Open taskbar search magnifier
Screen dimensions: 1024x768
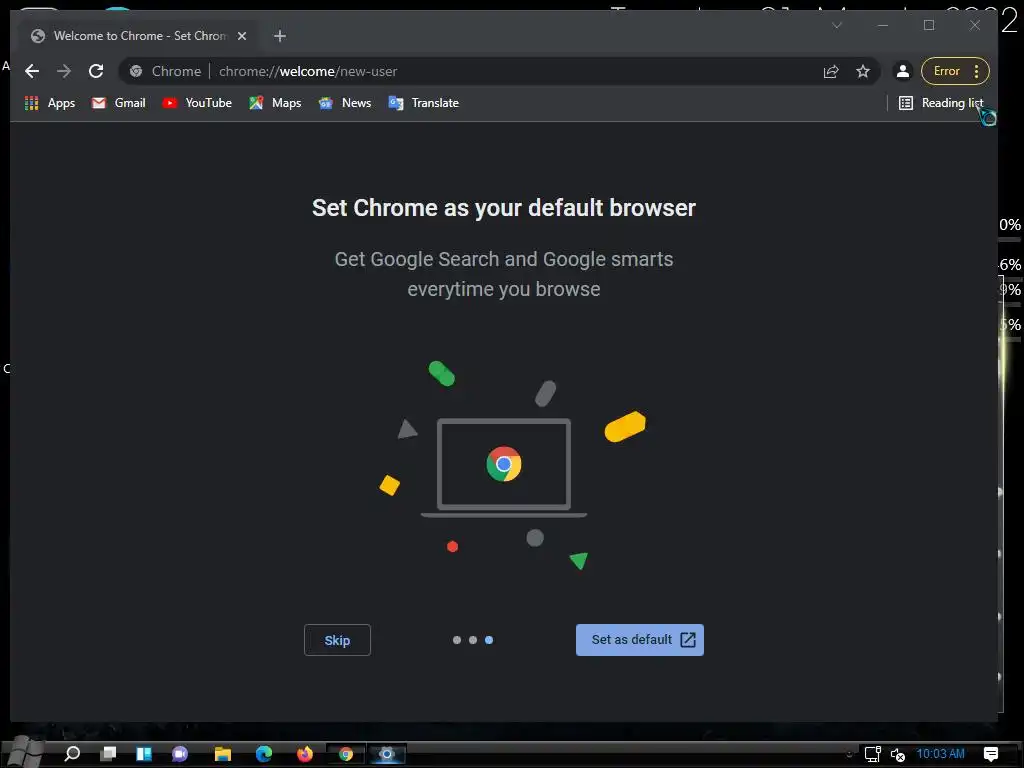[72, 754]
